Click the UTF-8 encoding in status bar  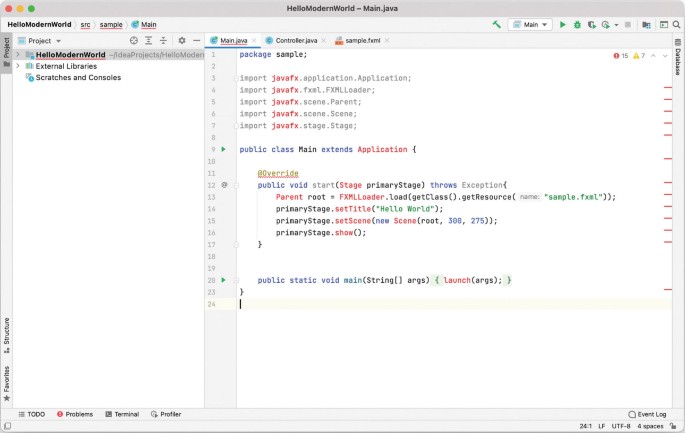pyautogui.click(x=621, y=426)
